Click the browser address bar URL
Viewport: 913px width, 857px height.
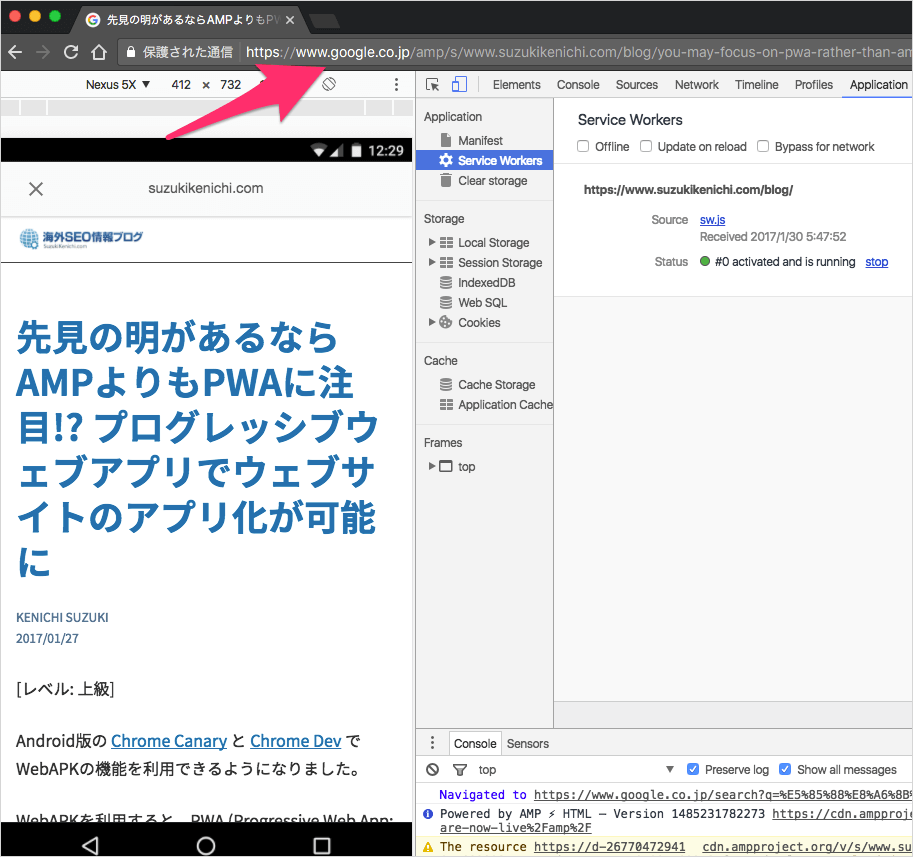(x=578, y=52)
